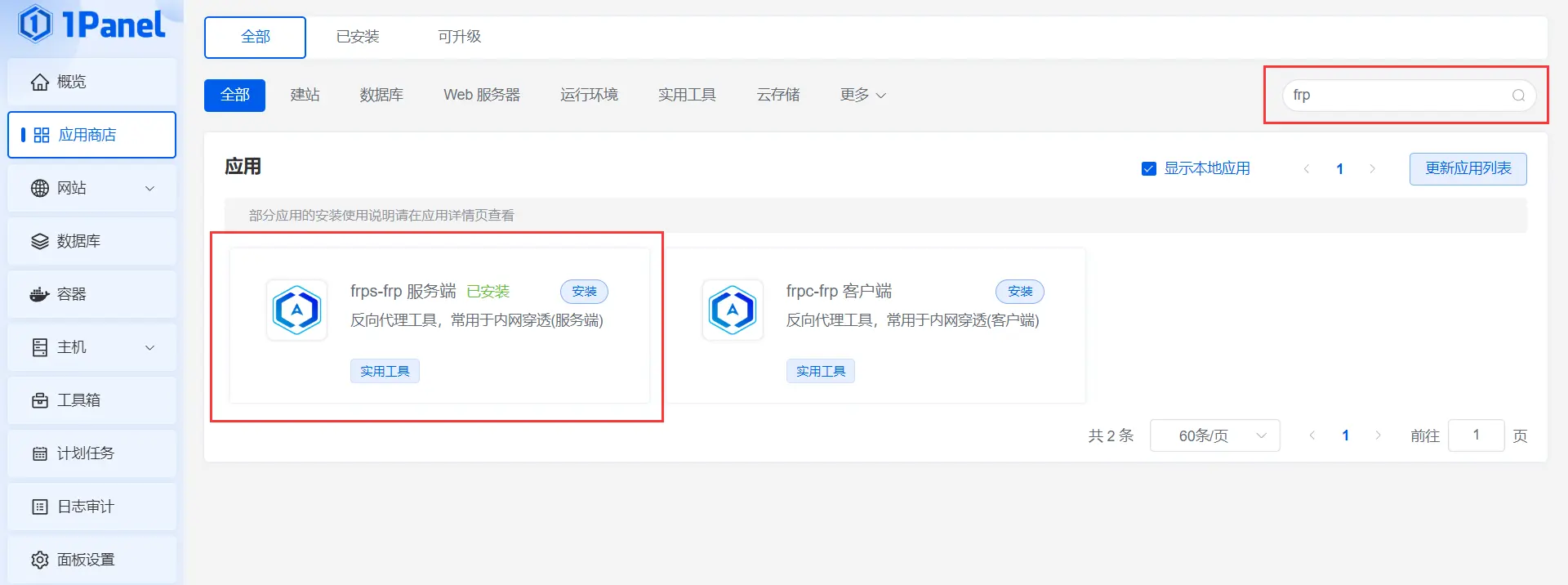
Task: Go to previous page in top pagination
Action: [x=1307, y=169]
